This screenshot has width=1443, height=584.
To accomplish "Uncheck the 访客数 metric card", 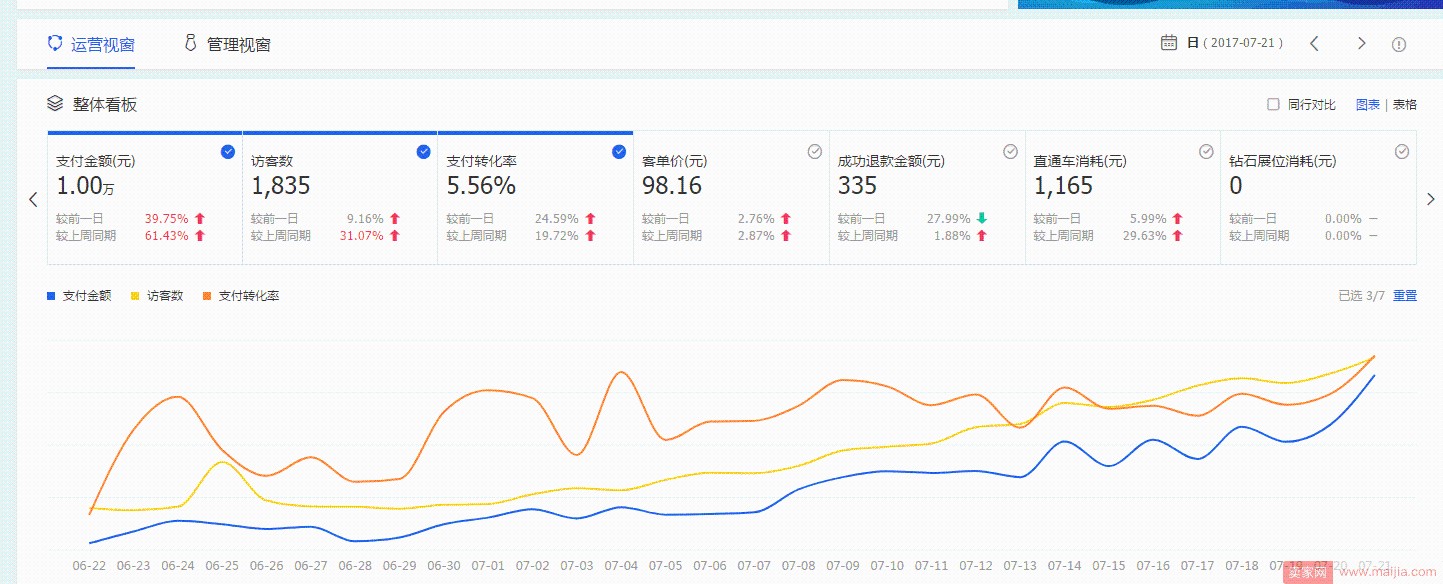I will [423, 151].
